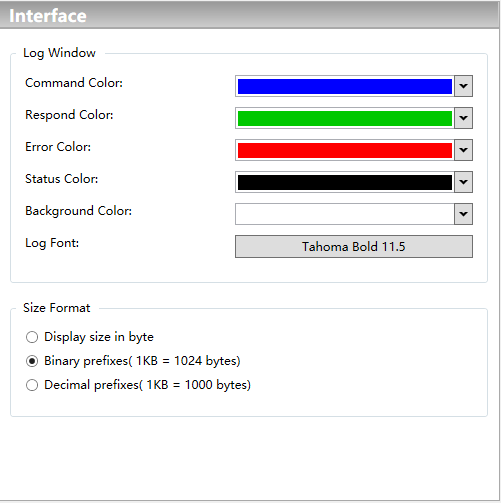Select the black Status Color swatch
501x503 pixels.
tap(345, 182)
